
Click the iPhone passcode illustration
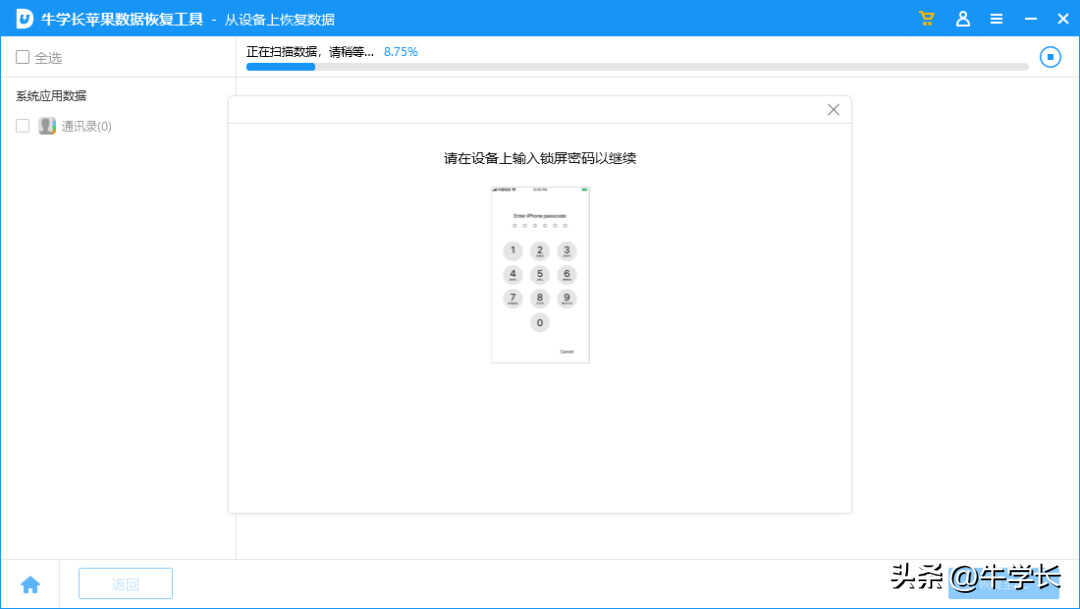point(540,274)
